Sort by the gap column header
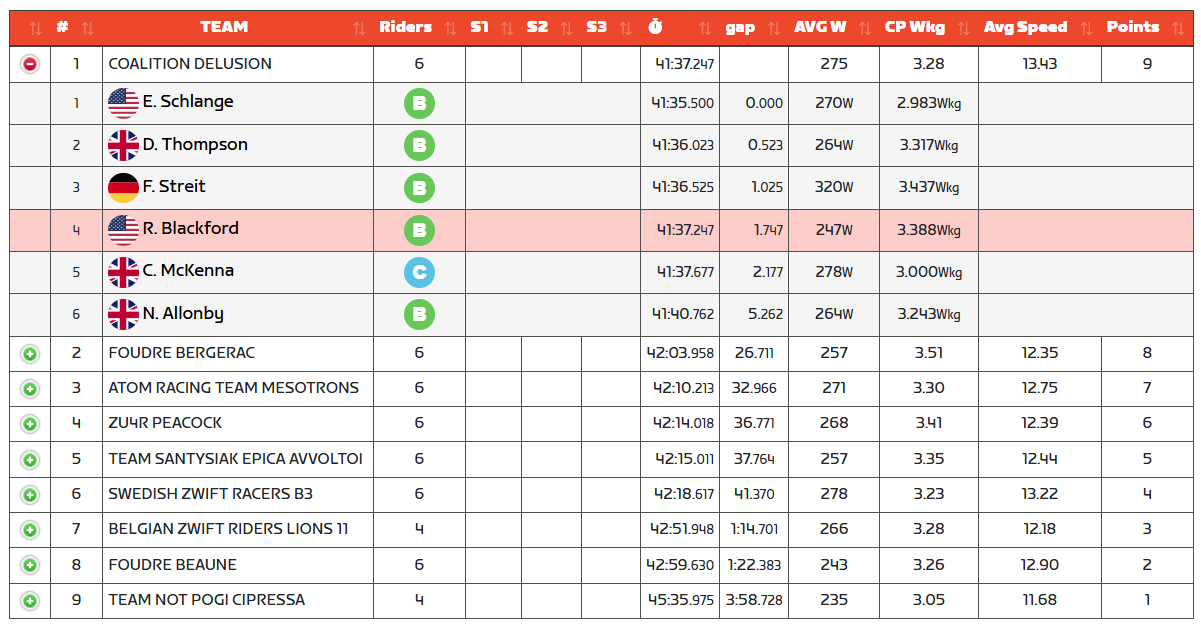The width and height of the screenshot is (1201, 627). (x=740, y=27)
